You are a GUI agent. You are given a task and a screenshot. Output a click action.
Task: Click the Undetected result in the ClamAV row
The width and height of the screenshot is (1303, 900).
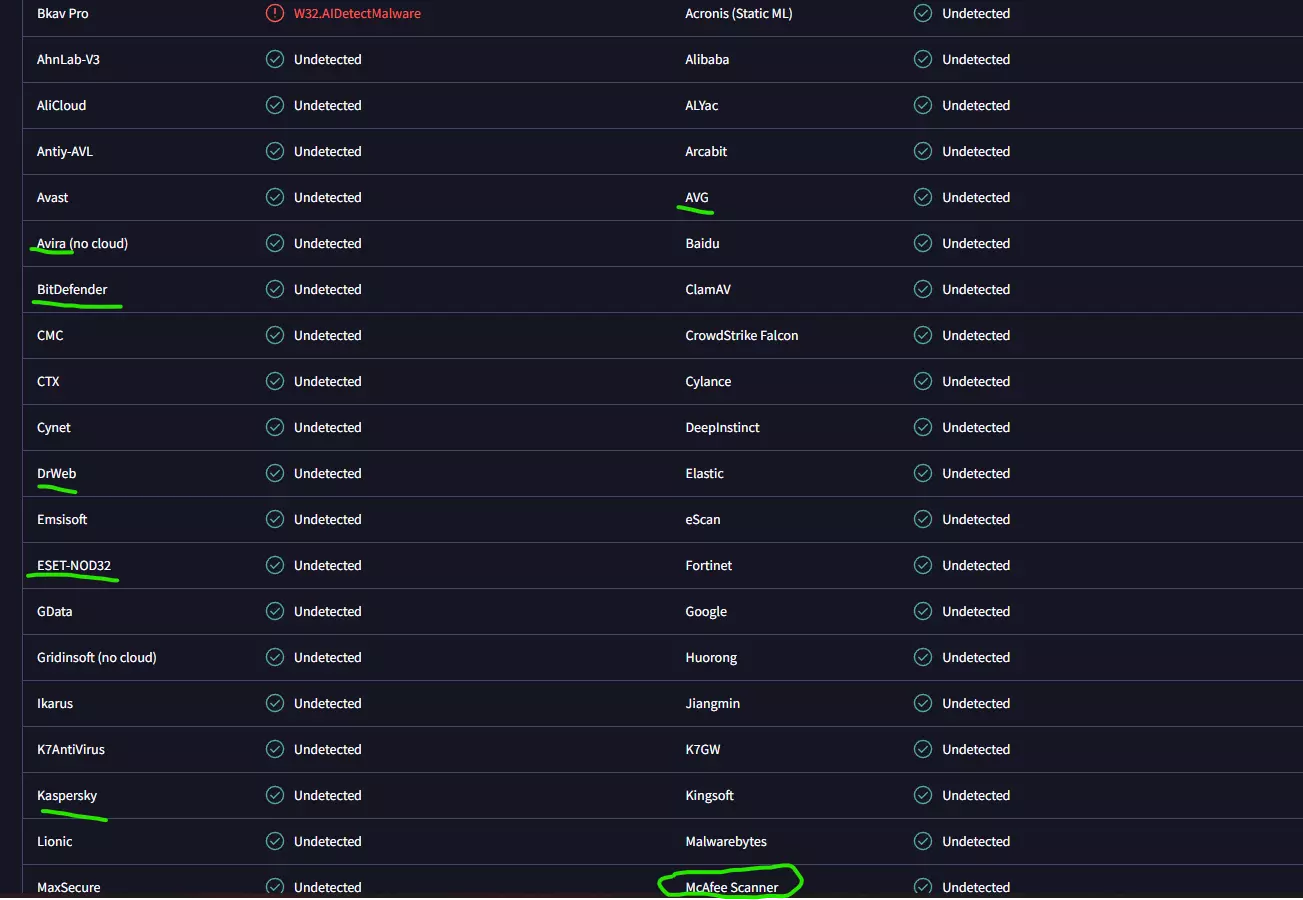click(975, 290)
